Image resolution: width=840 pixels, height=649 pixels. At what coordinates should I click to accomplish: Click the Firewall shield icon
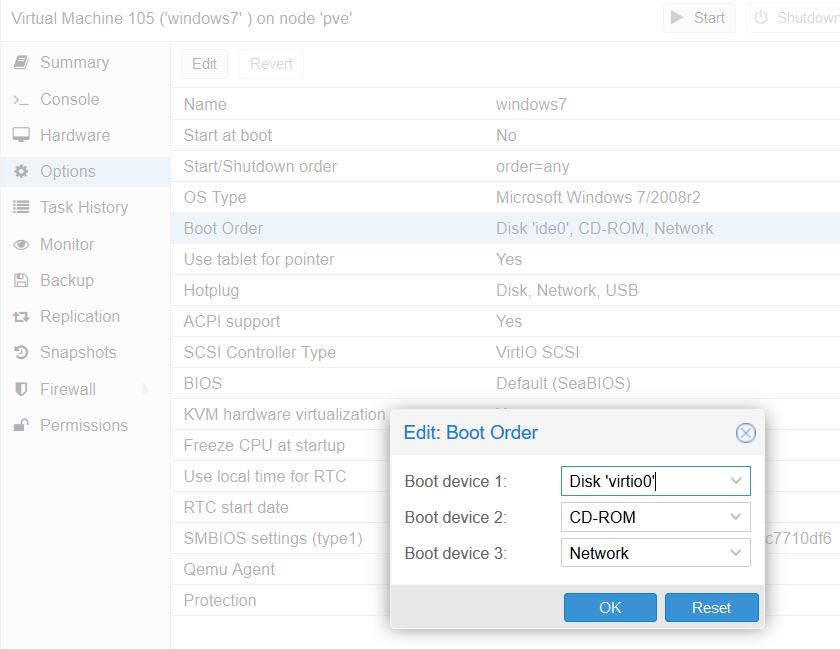(21, 389)
